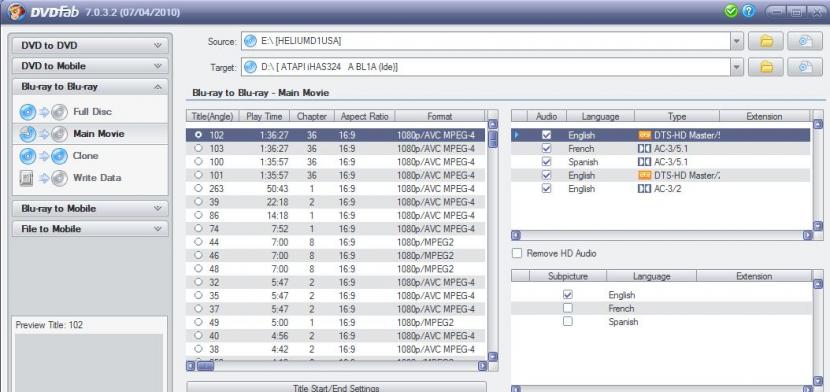Image resolution: width=830 pixels, height=392 pixels.
Task: Click title list horizontal scroll right arrow
Action: (x=482, y=366)
